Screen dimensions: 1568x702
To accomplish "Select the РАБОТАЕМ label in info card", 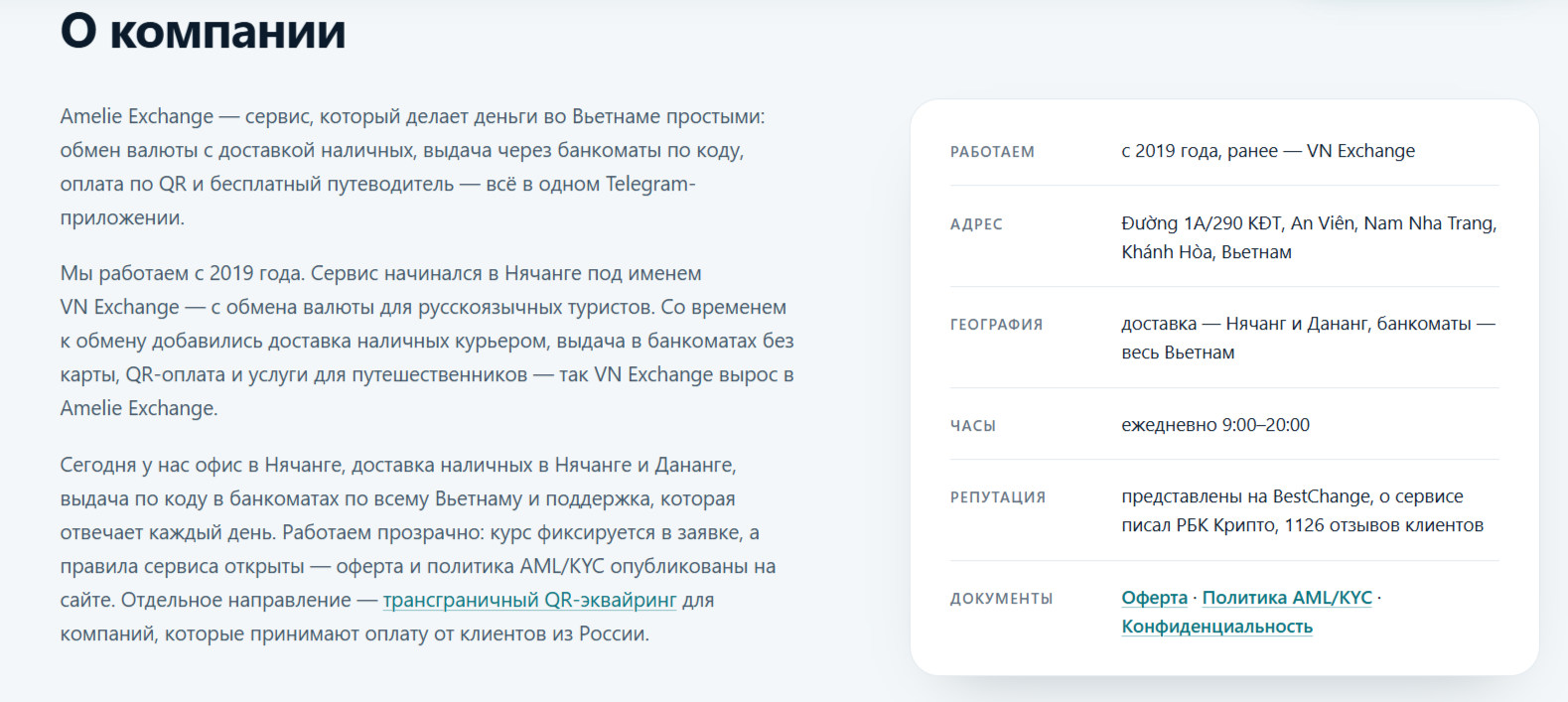I will 992,152.
